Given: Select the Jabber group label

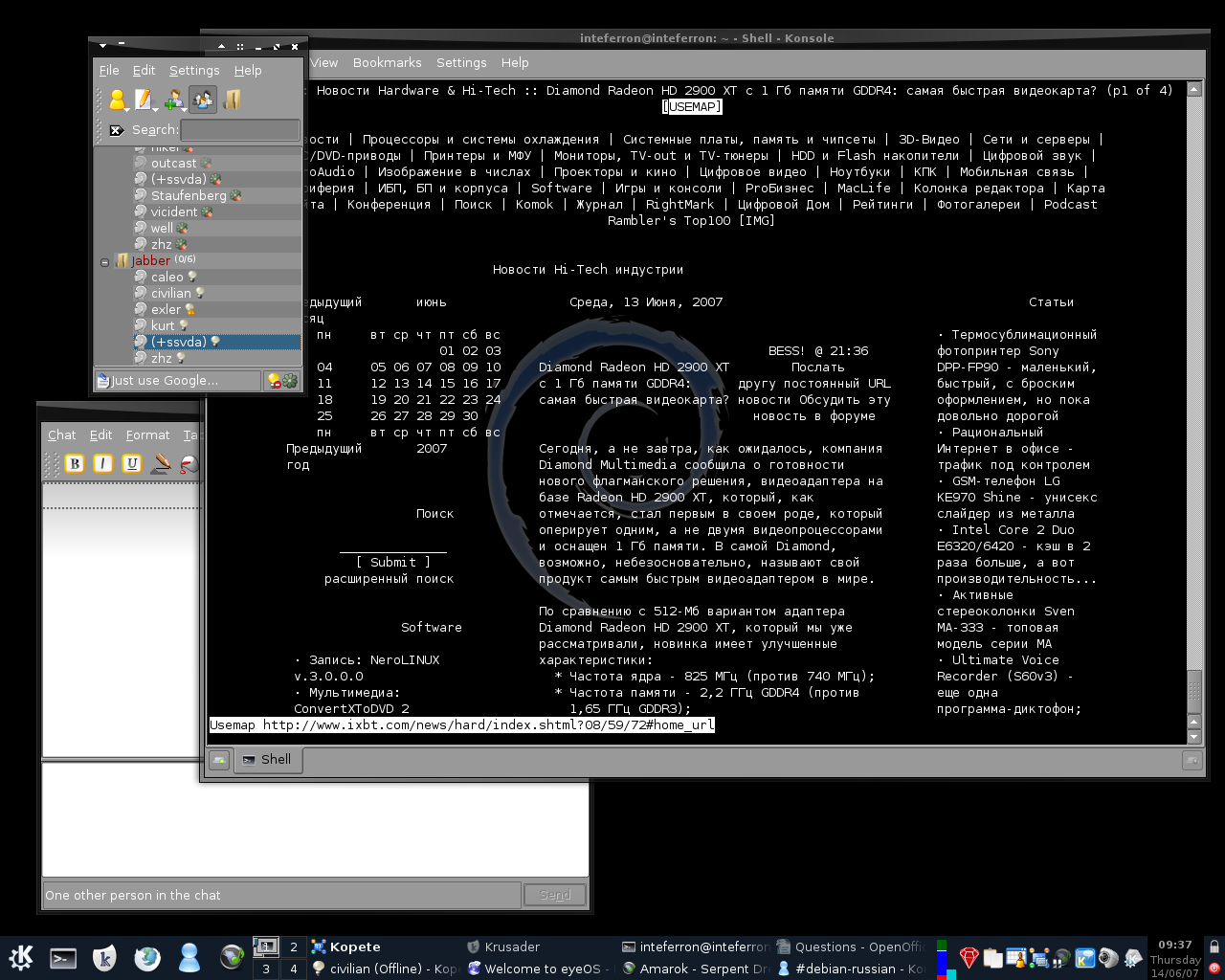Looking at the screenshot, I should click(150, 260).
